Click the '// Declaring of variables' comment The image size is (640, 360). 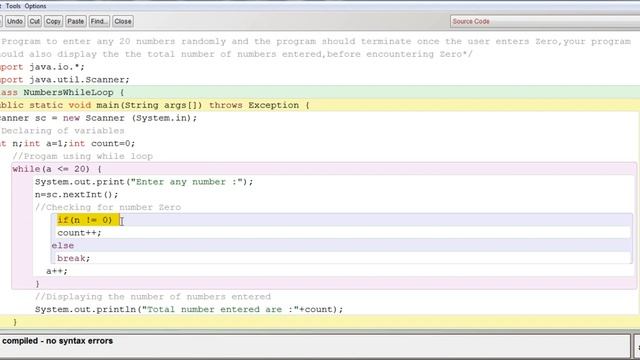click(62, 131)
